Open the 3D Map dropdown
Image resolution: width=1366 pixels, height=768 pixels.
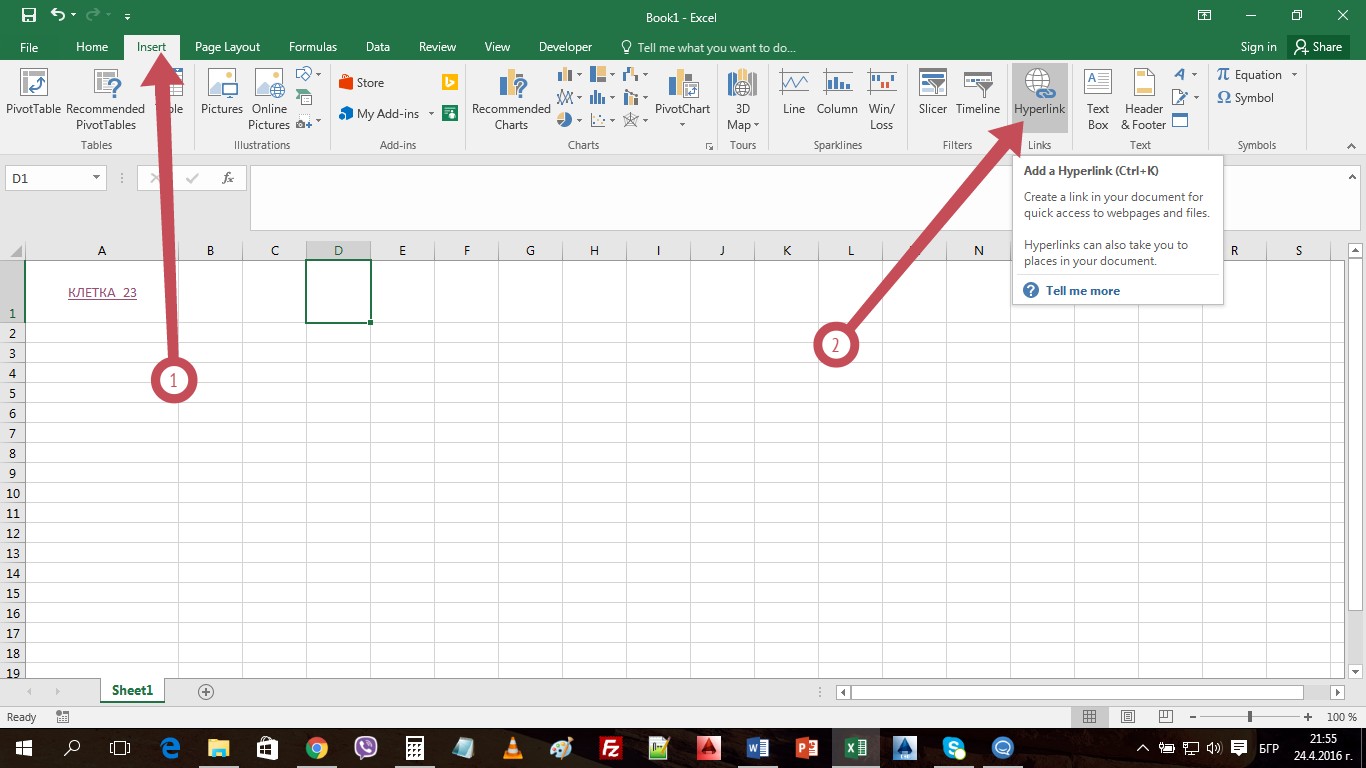click(742, 98)
